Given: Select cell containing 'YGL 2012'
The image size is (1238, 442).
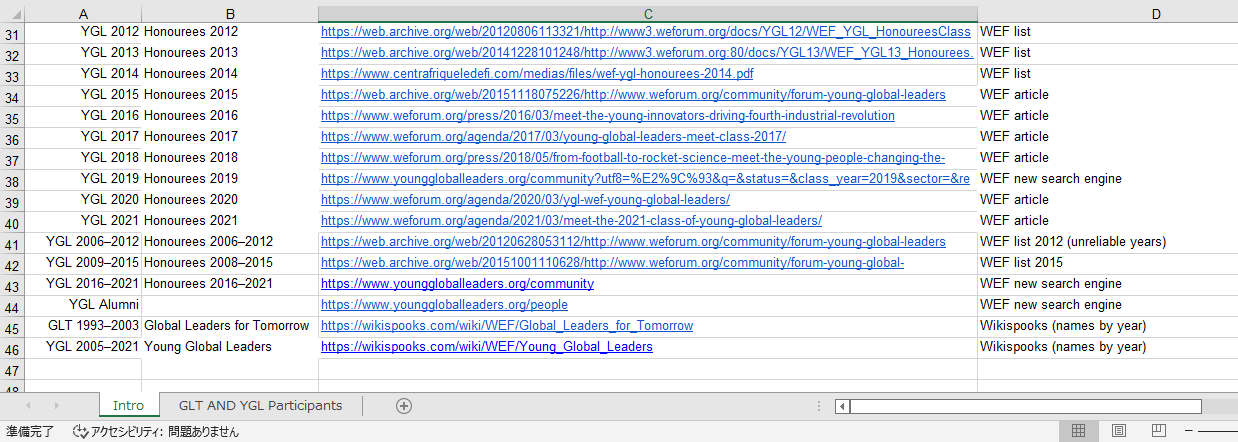Looking at the screenshot, I should (x=82, y=32).
